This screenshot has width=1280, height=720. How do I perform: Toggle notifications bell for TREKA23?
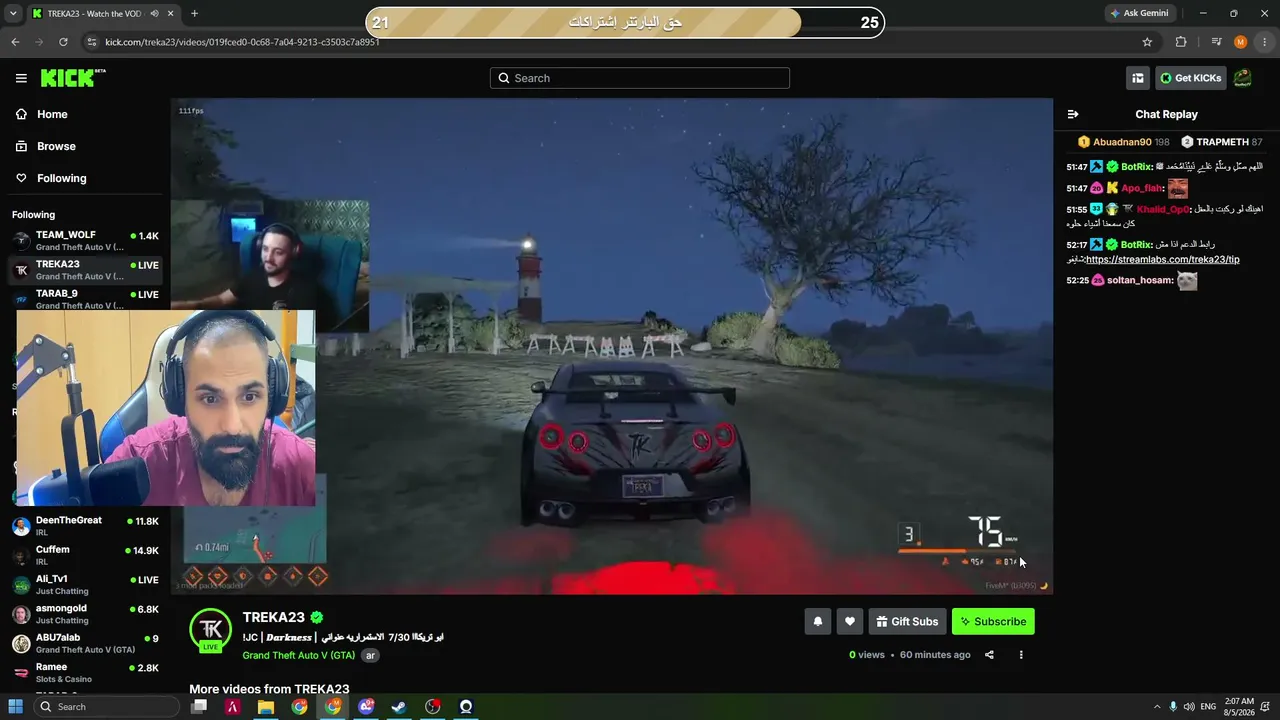[x=818, y=621]
